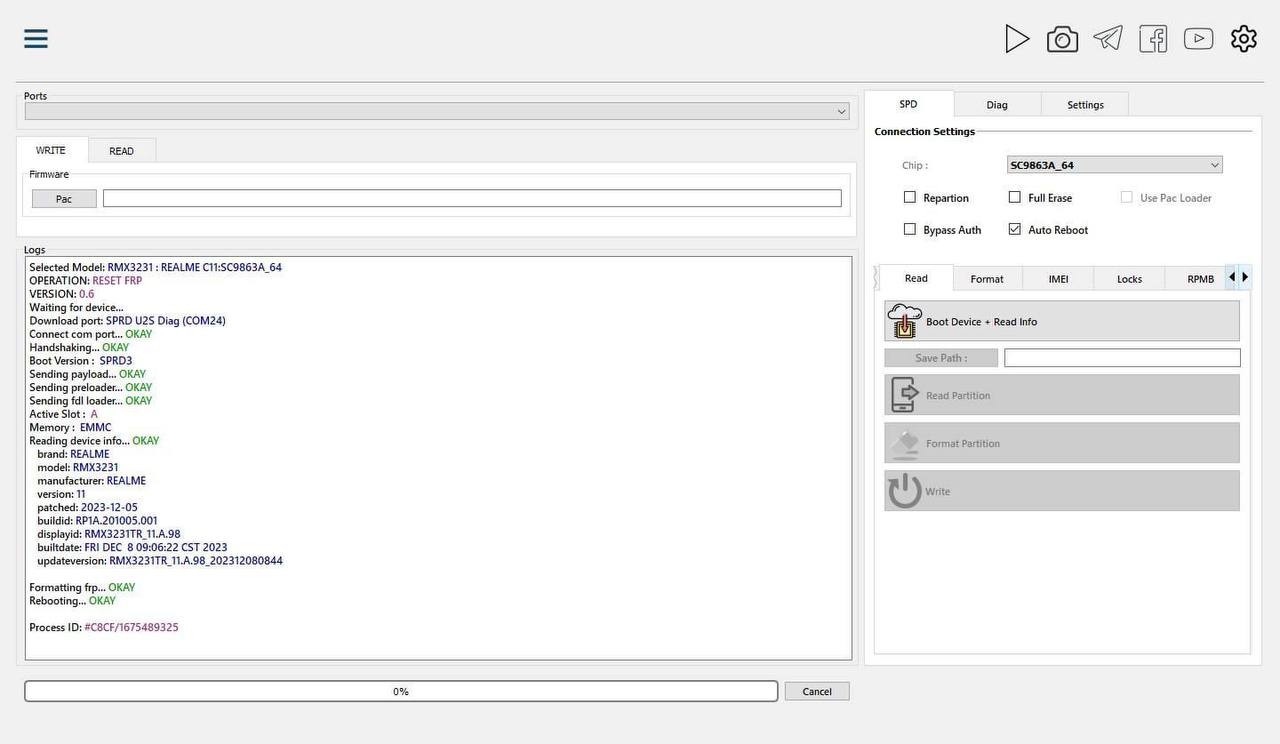Viewport: 1280px width, 744px height.
Task: Click the play start icon
Action: 1017,39
